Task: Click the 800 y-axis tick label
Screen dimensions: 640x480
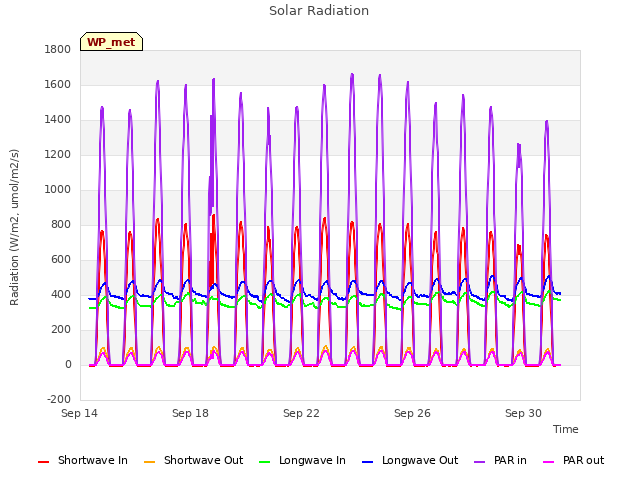Action: pos(61,224)
